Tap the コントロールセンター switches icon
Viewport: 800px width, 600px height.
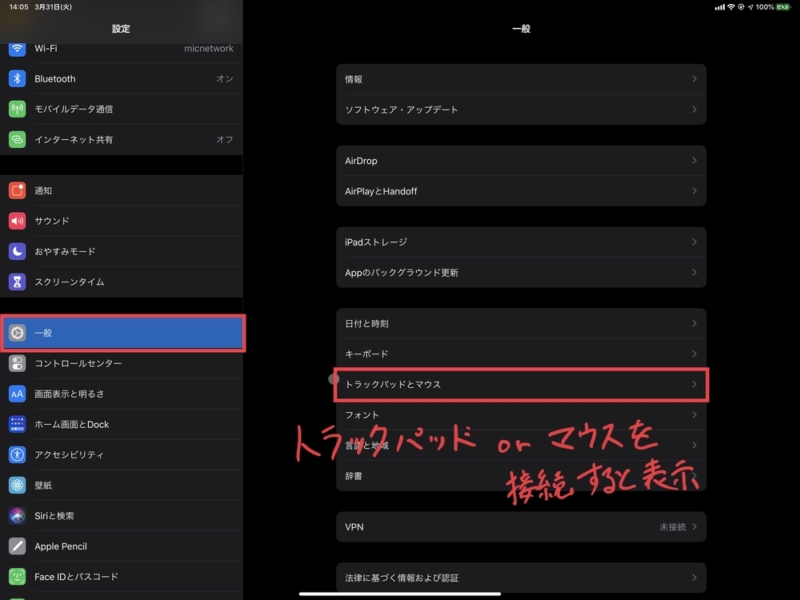pos(17,363)
